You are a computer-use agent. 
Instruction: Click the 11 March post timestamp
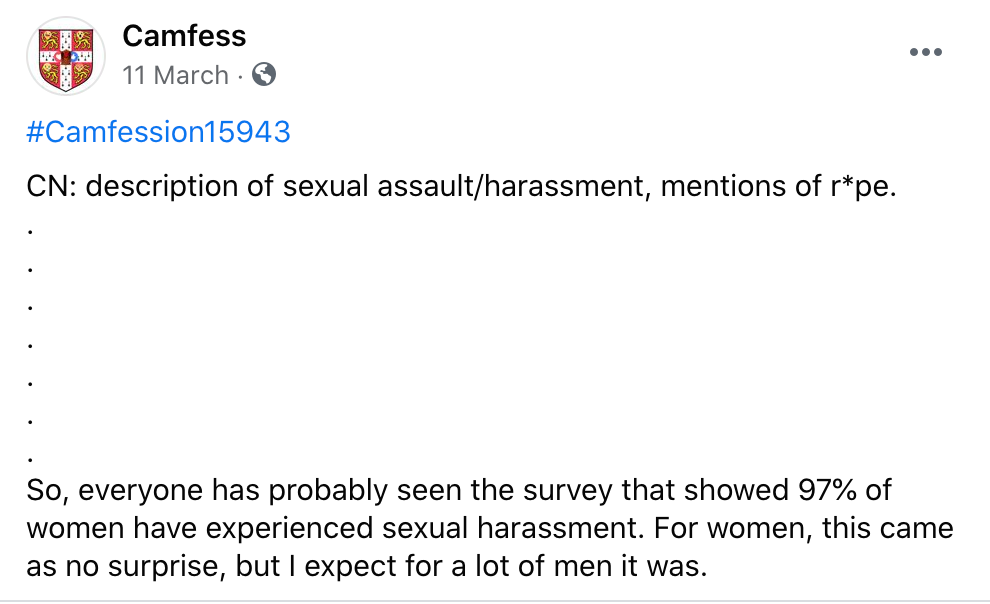(x=175, y=75)
